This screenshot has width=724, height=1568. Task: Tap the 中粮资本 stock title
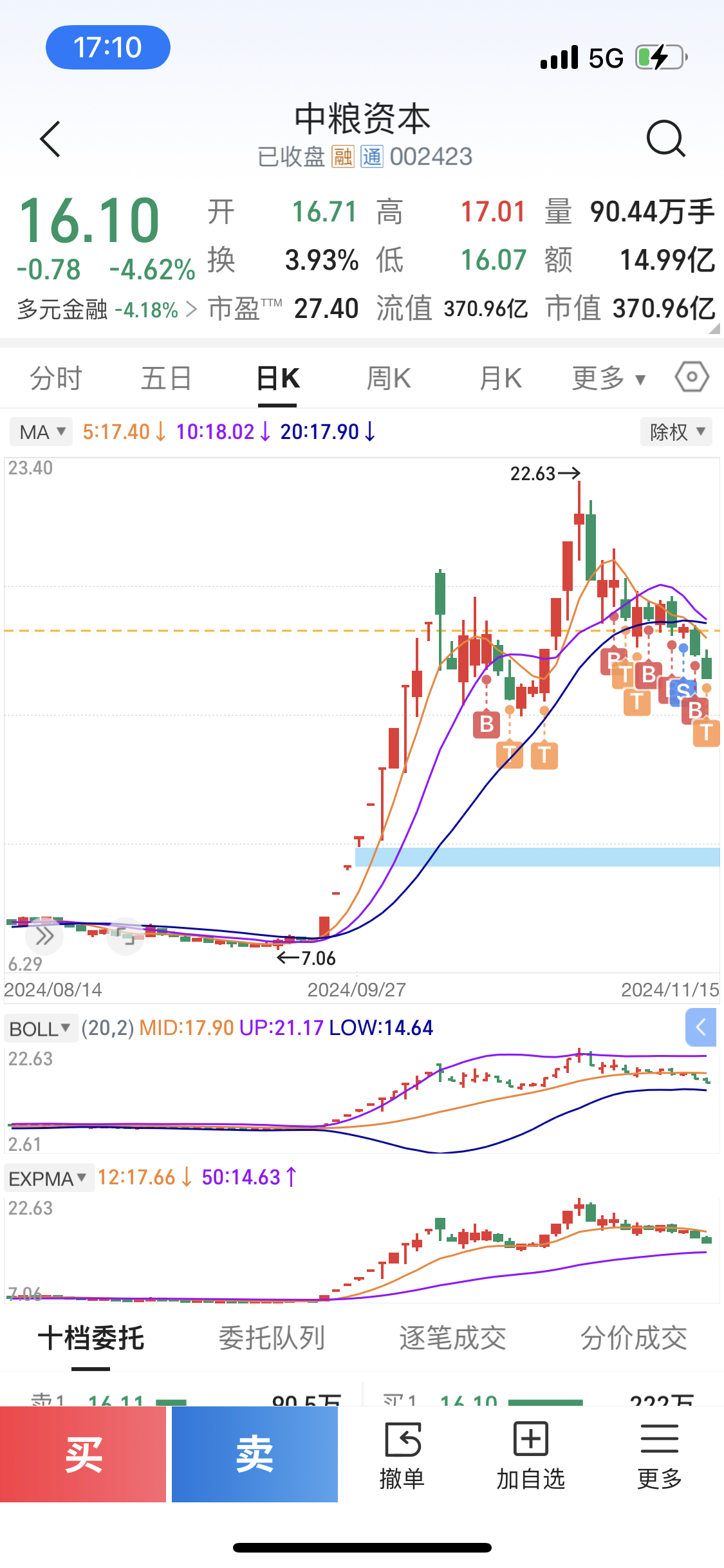coord(362,119)
